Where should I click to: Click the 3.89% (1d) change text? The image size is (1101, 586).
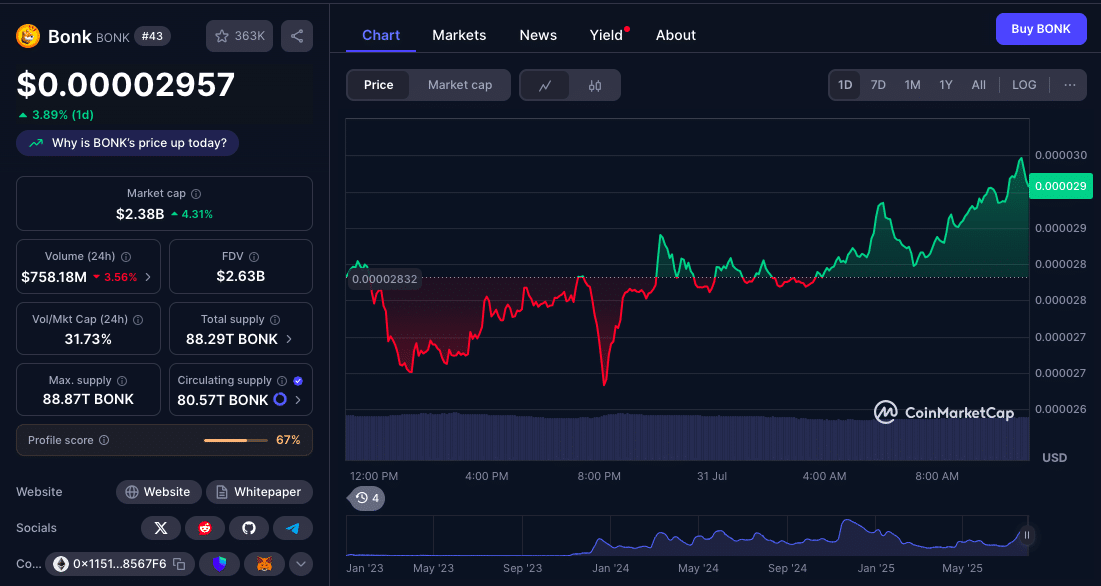[x=62, y=114]
